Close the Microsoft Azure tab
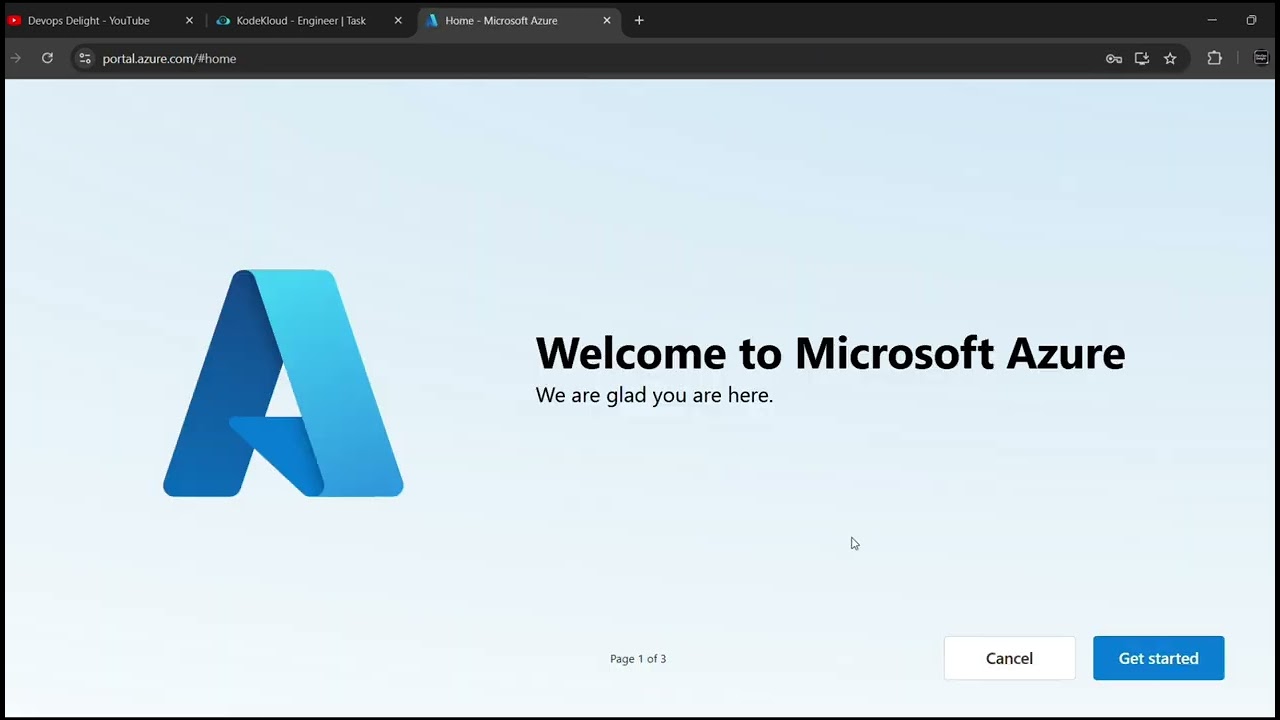Image resolution: width=1280 pixels, height=720 pixels. pos(606,20)
